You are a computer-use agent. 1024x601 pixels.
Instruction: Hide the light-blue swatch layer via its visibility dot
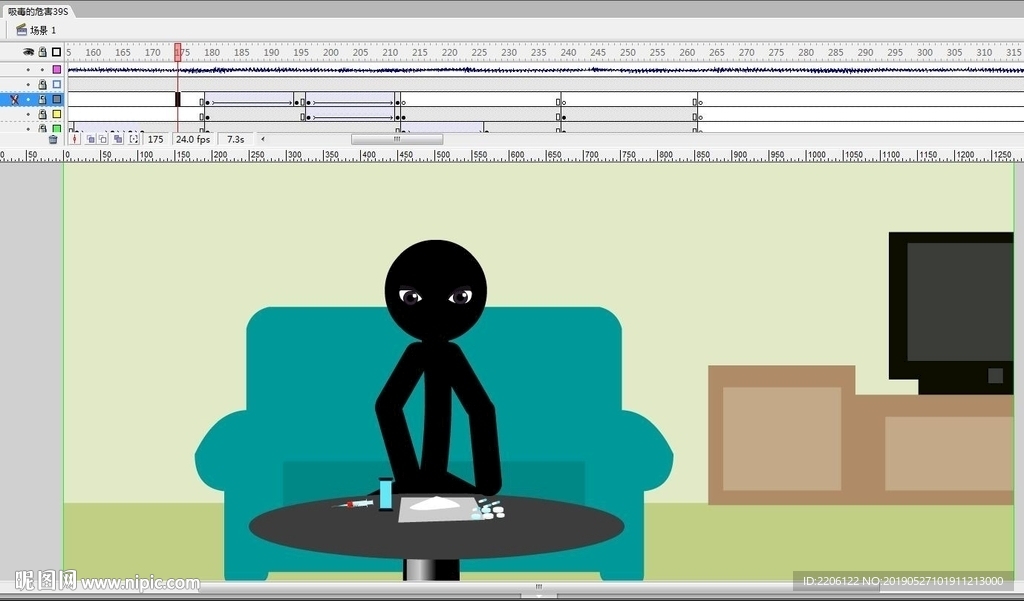point(28,84)
